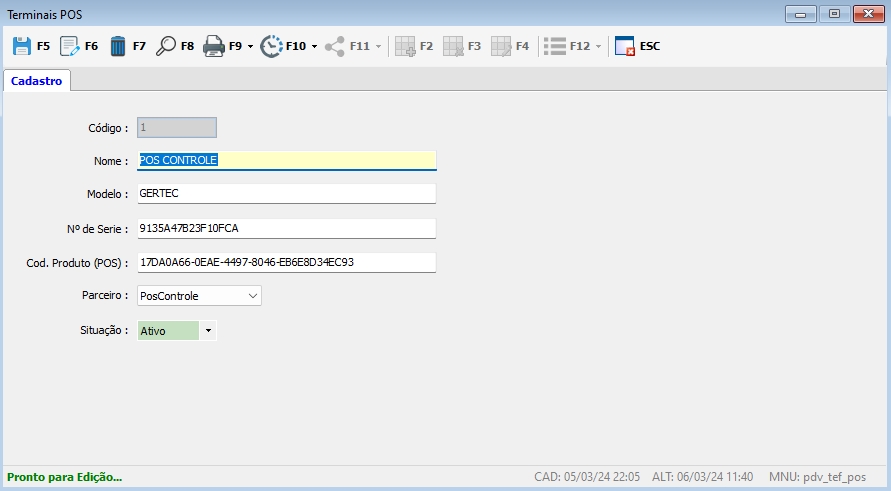The image size is (891, 491).
Task: Click into the Nº de Serie field
Action: pyautogui.click(x=286, y=228)
